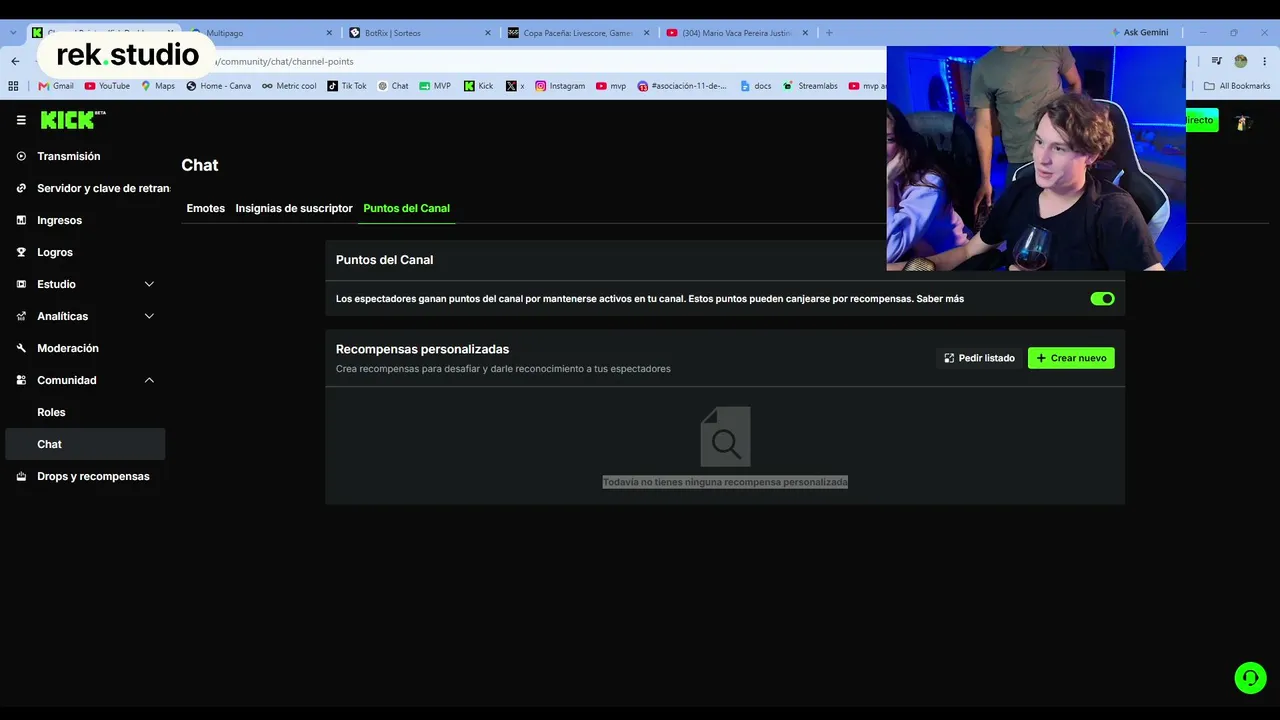Open the Chrome three-dot menu

point(1264,61)
